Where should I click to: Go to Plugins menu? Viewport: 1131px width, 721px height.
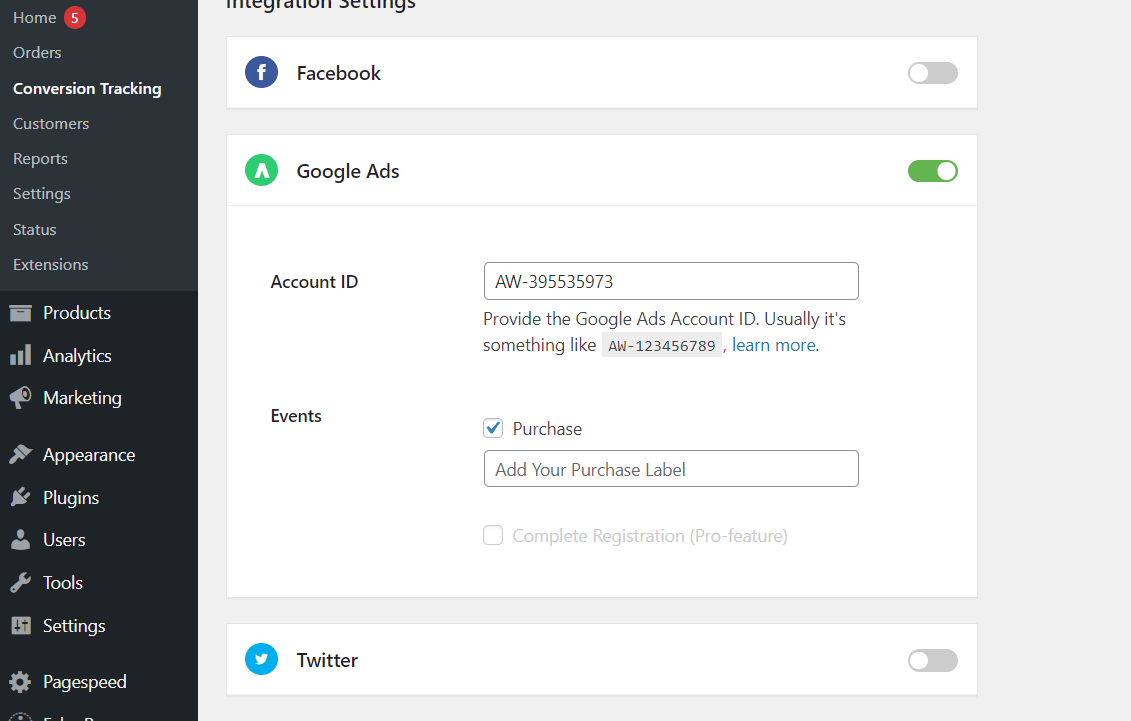click(71, 497)
